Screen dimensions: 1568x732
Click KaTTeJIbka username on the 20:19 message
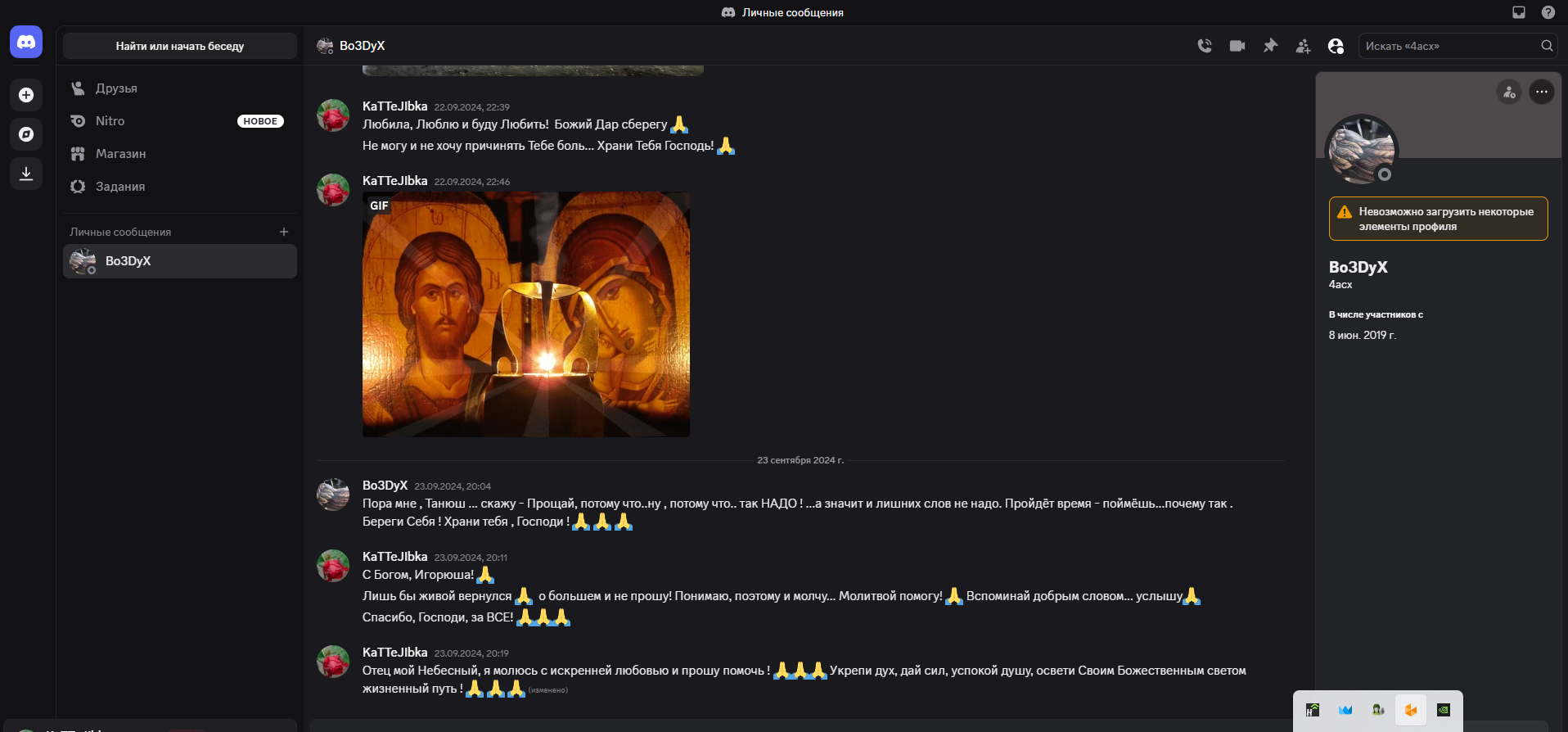[394, 653]
